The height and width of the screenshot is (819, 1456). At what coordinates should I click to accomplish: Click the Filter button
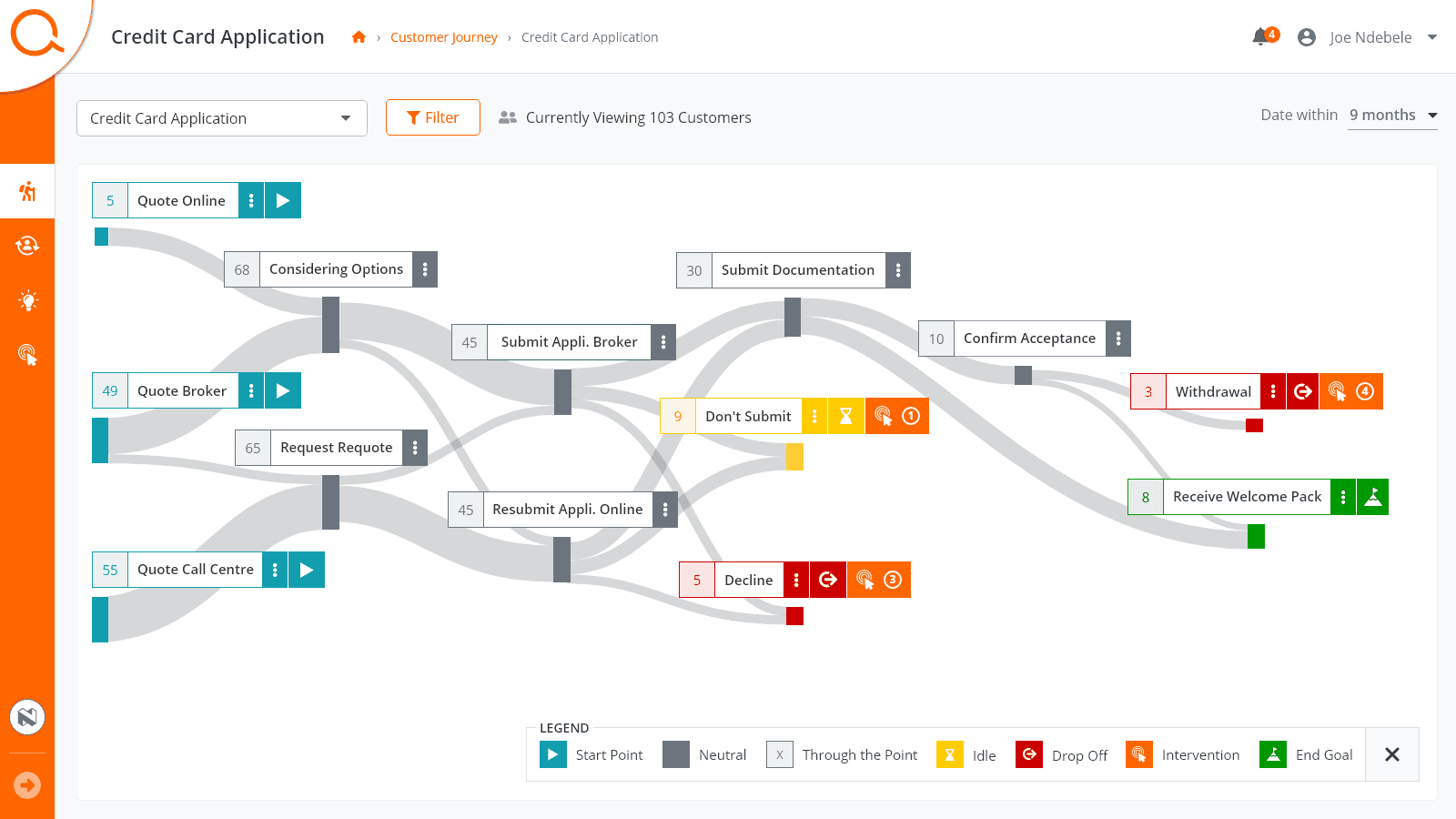(x=433, y=117)
